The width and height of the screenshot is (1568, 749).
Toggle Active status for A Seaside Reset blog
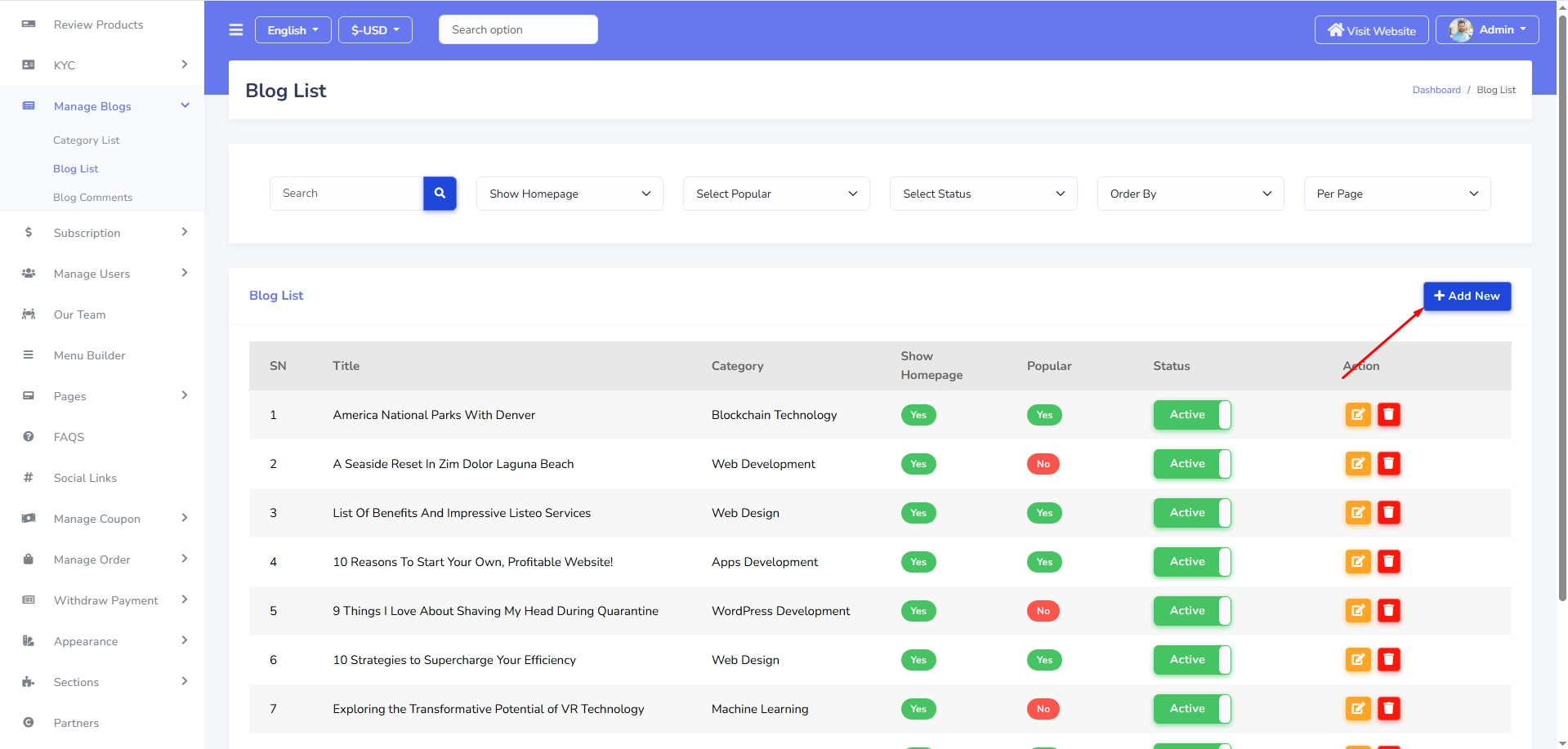click(x=1192, y=464)
